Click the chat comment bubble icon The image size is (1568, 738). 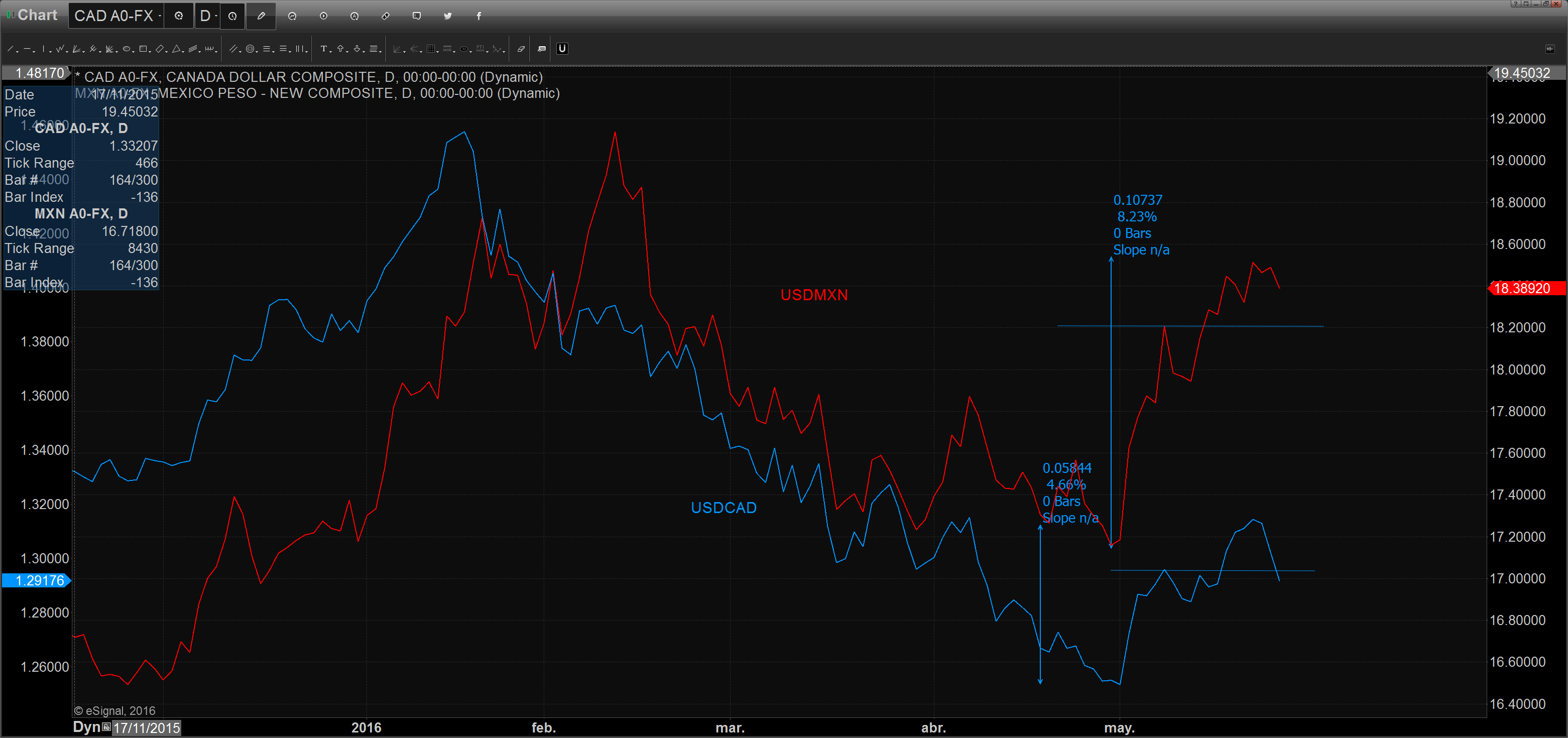point(416,16)
